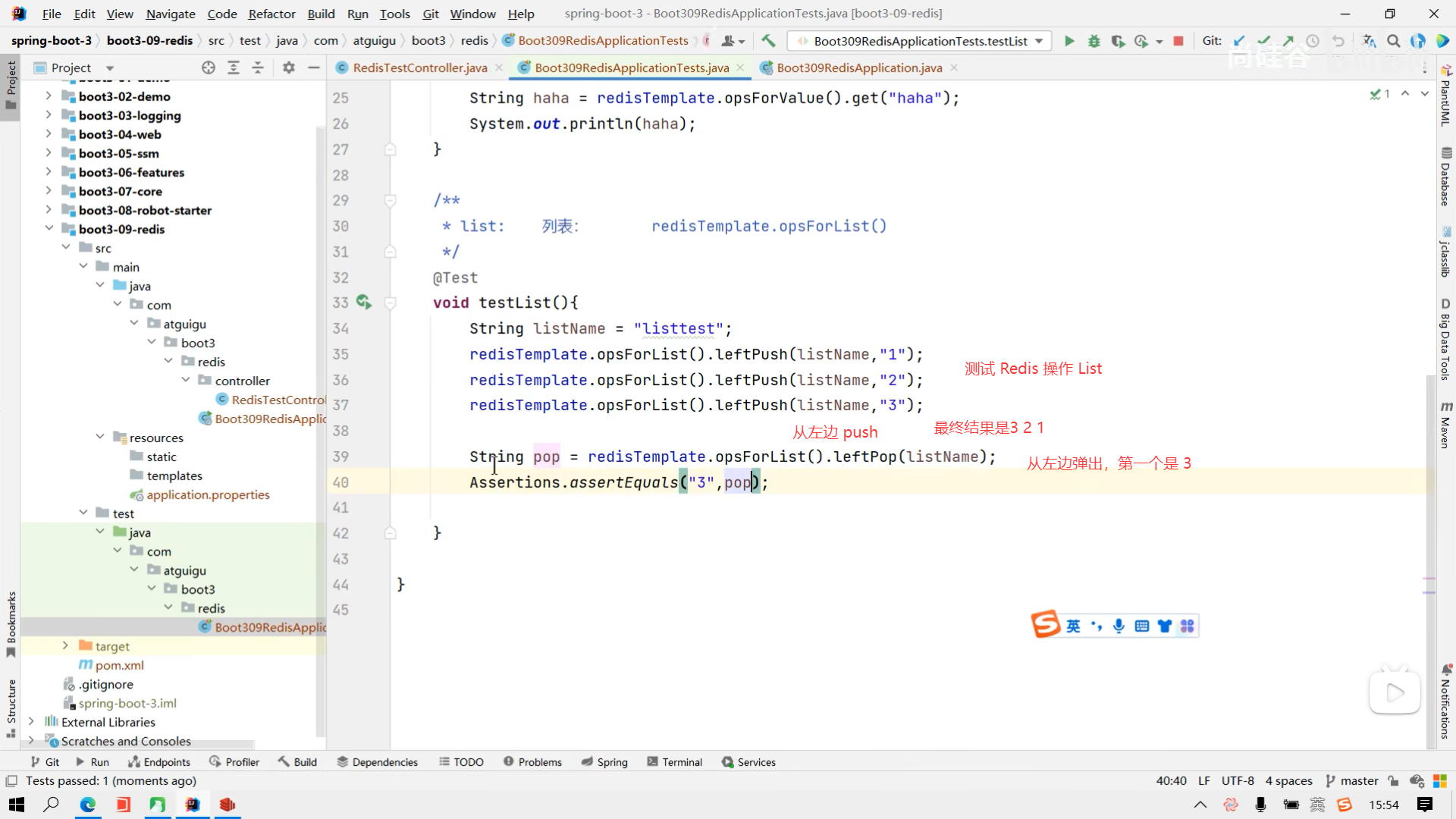Open the Refactor menu
This screenshot has height=819, width=1456.
tap(271, 14)
